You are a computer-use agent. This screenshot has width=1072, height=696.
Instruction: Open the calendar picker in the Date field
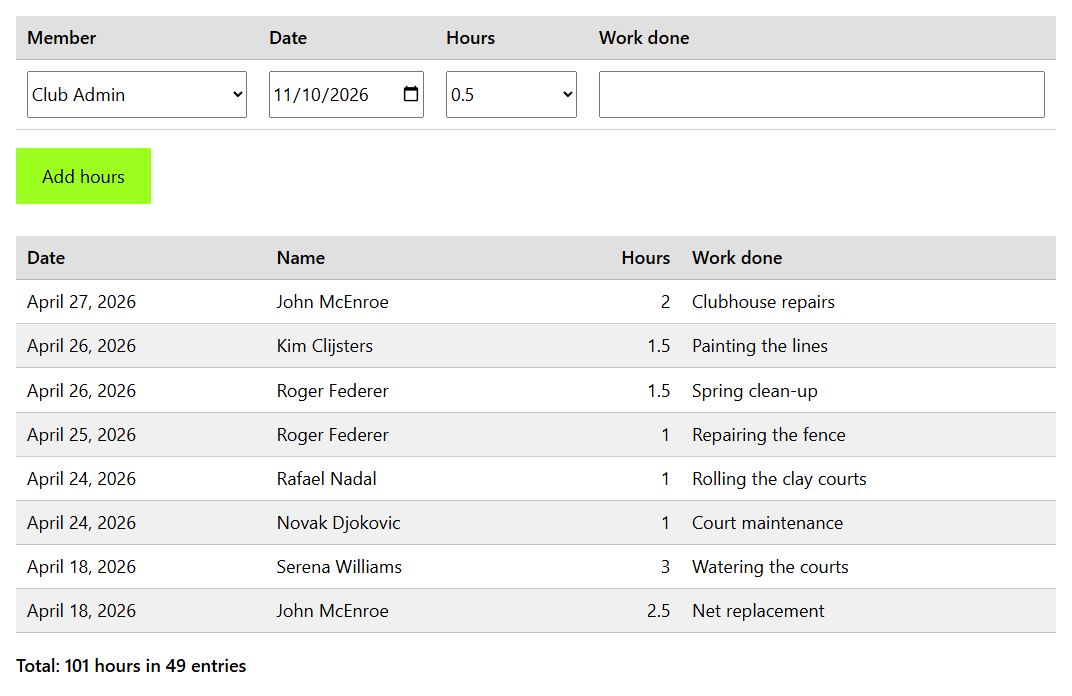tap(410, 94)
